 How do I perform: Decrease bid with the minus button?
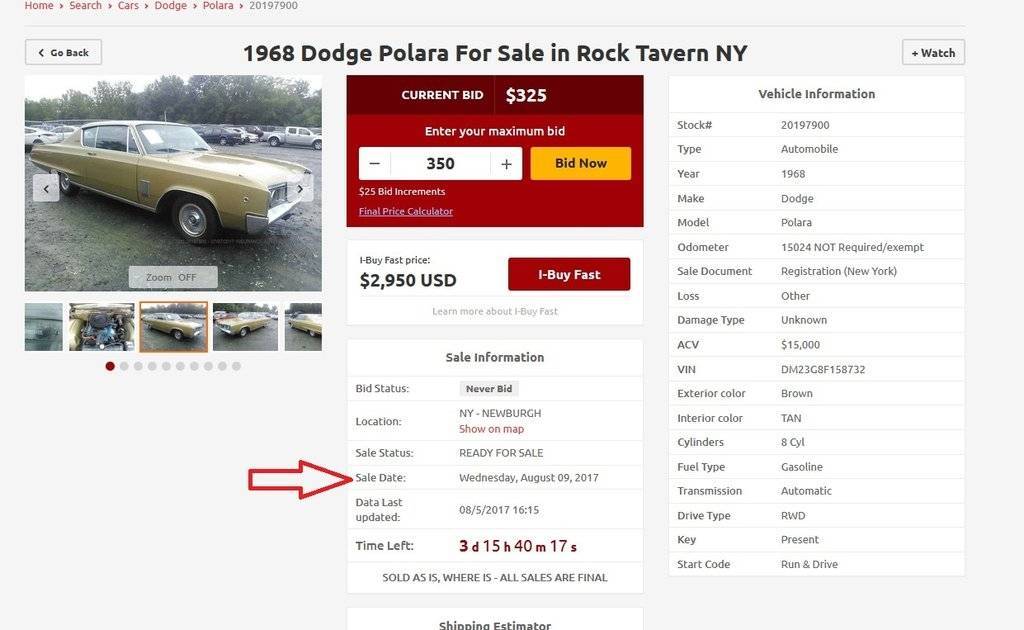coord(375,164)
